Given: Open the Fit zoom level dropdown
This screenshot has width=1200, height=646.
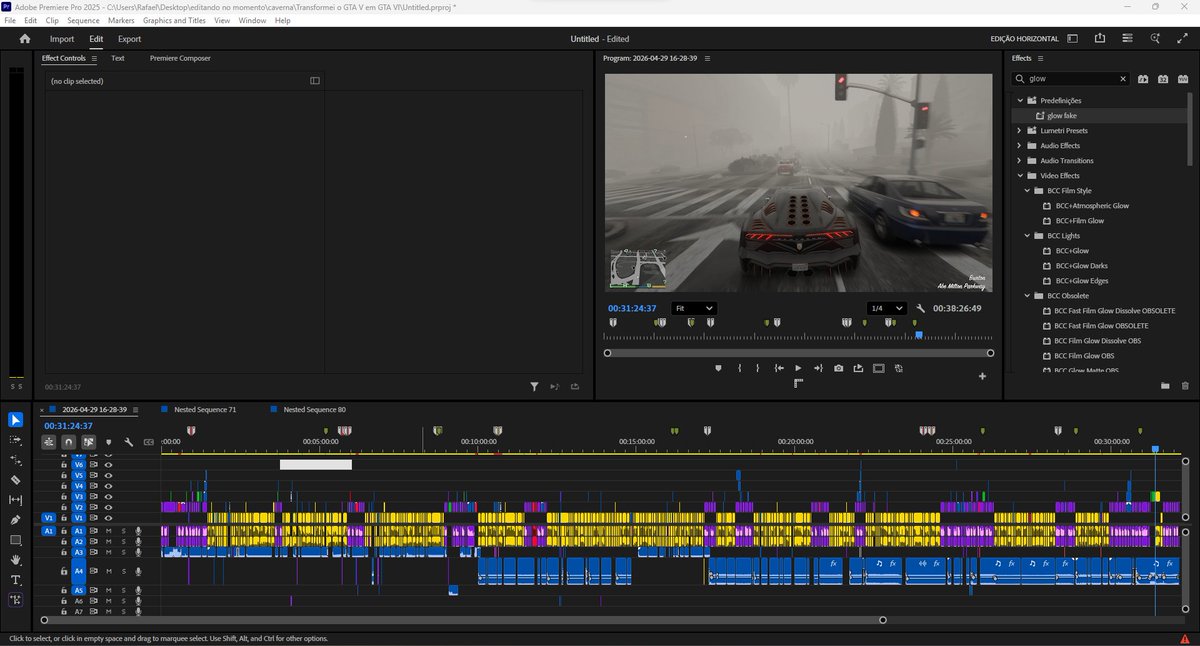Looking at the screenshot, I should (x=694, y=308).
